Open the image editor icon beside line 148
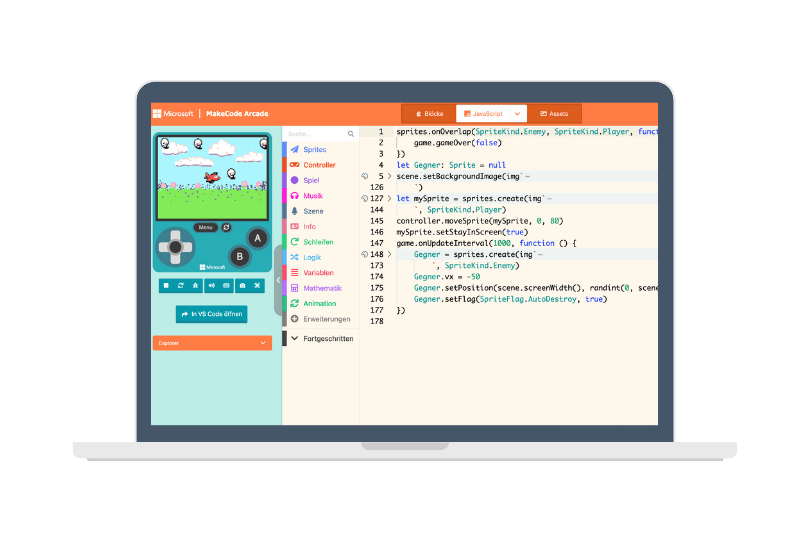 pyautogui.click(x=365, y=254)
